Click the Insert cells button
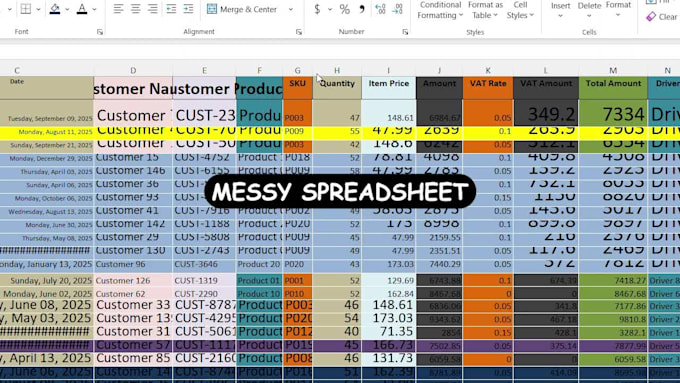 click(560, 10)
